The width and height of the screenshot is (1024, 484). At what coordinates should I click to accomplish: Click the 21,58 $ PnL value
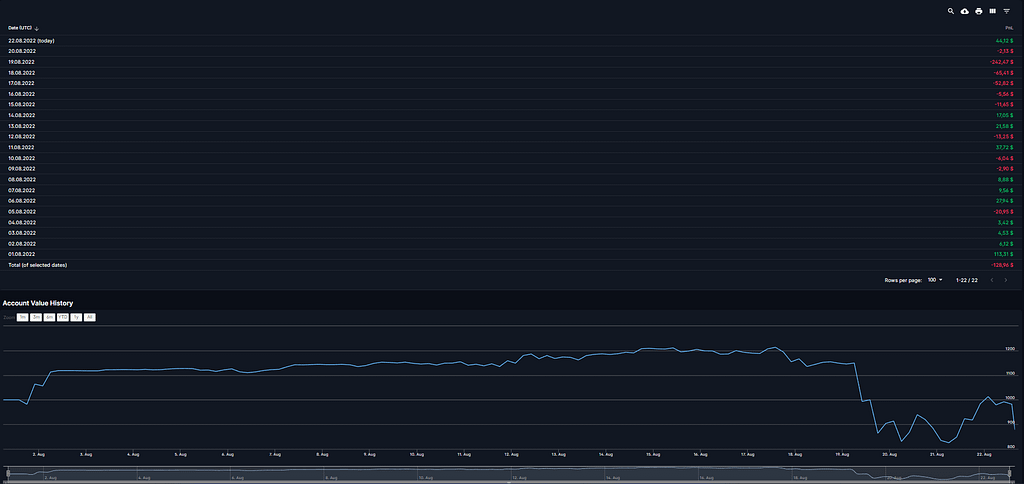coord(1004,125)
